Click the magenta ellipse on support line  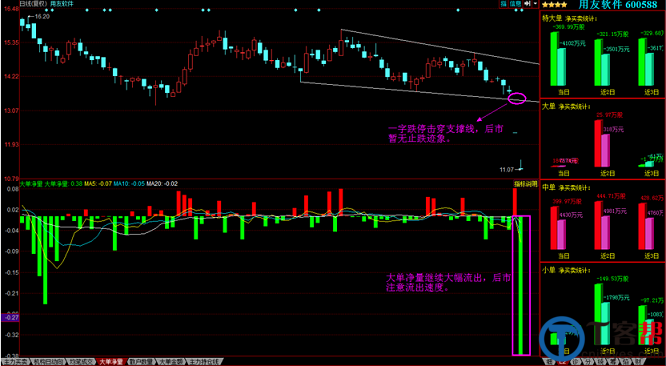click(x=517, y=99)
